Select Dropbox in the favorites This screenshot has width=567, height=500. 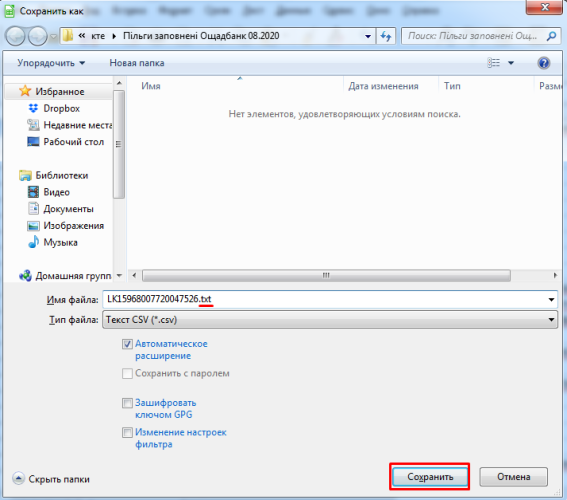coord(61,108)
